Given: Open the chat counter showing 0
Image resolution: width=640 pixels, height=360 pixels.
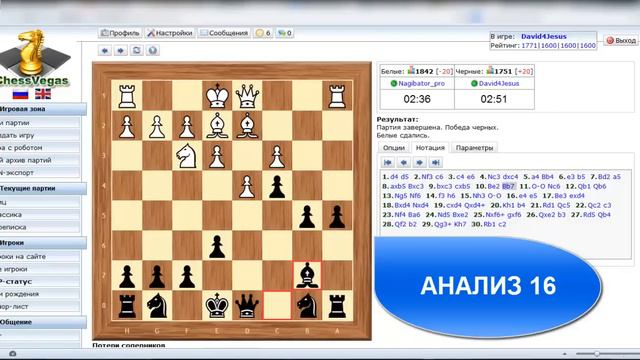Looking at the screenshot, I should [284, 33].
